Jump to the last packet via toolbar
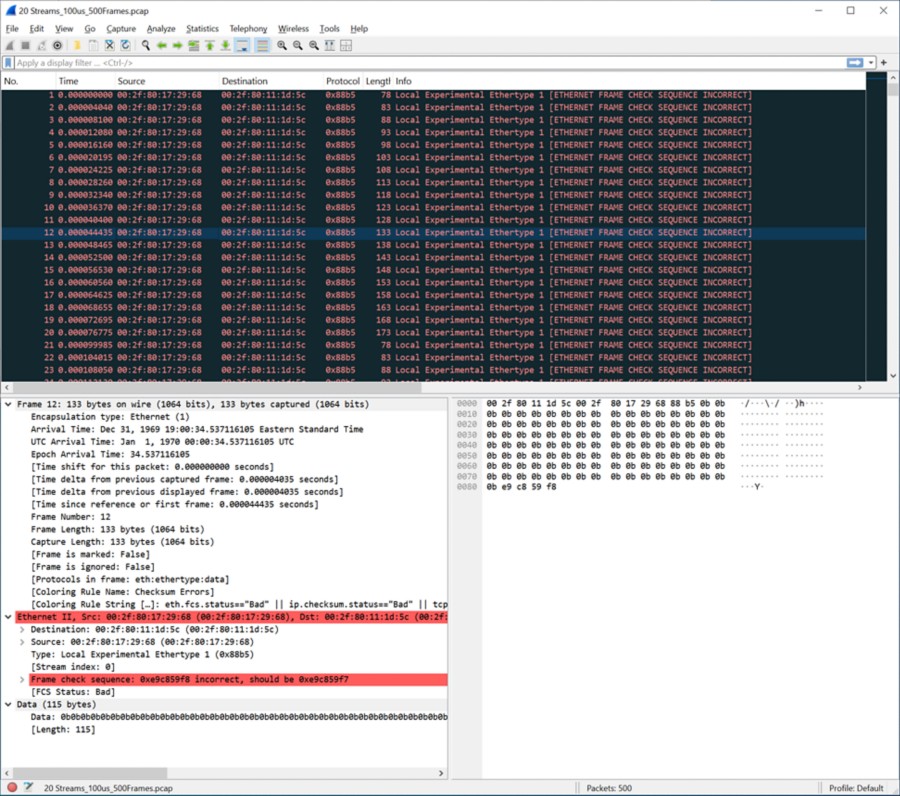Viewport: 900px width, 796px height. coord(226,45)
